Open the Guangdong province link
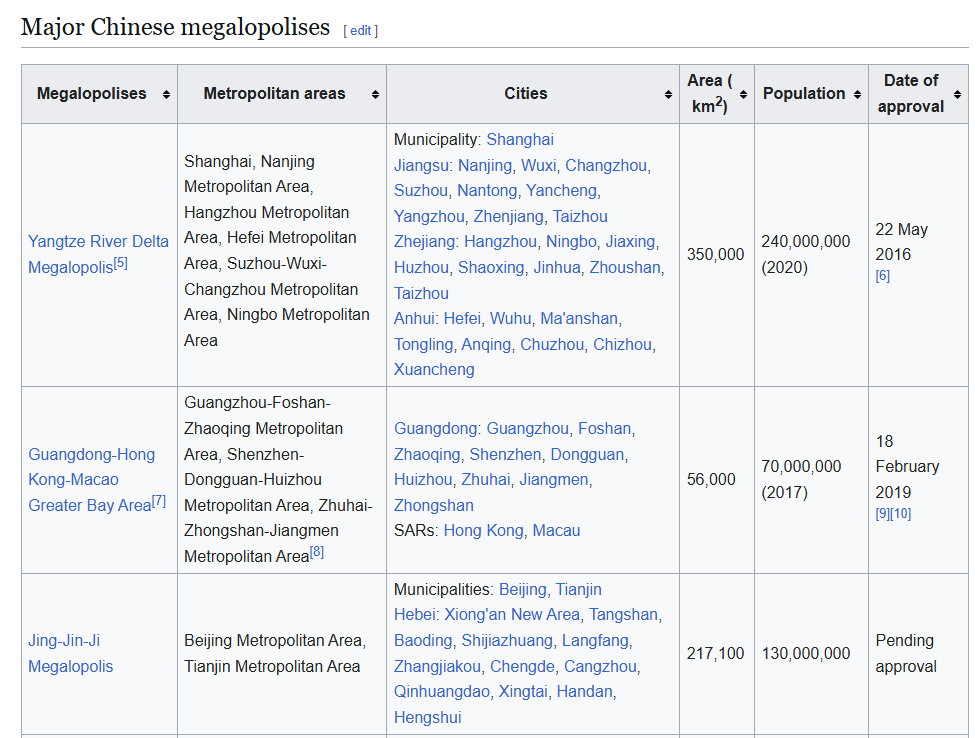This screenshot has width=978, height=738. pos(436,429)
